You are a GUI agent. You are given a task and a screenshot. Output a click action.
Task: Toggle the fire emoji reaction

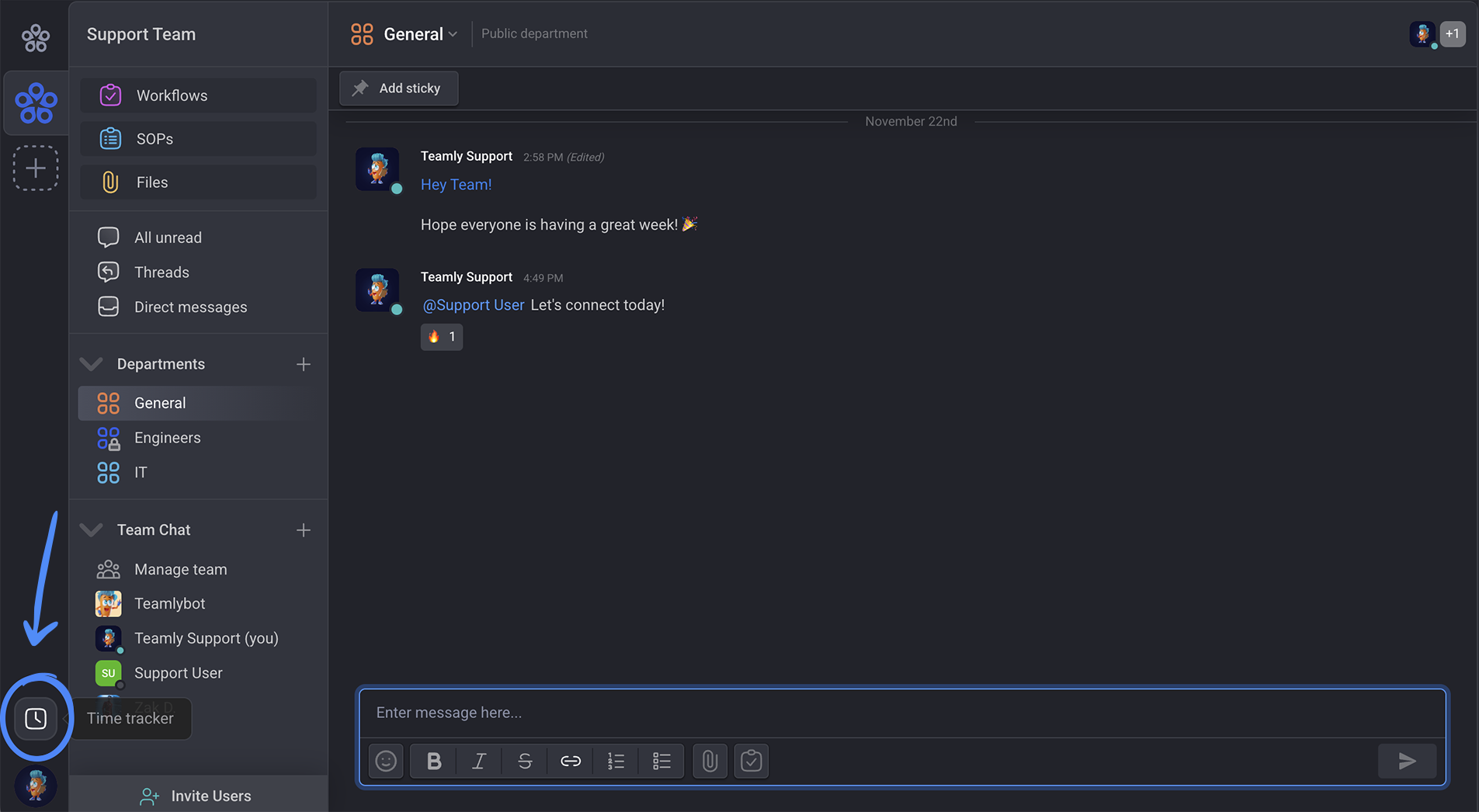(x=442, y=337)
